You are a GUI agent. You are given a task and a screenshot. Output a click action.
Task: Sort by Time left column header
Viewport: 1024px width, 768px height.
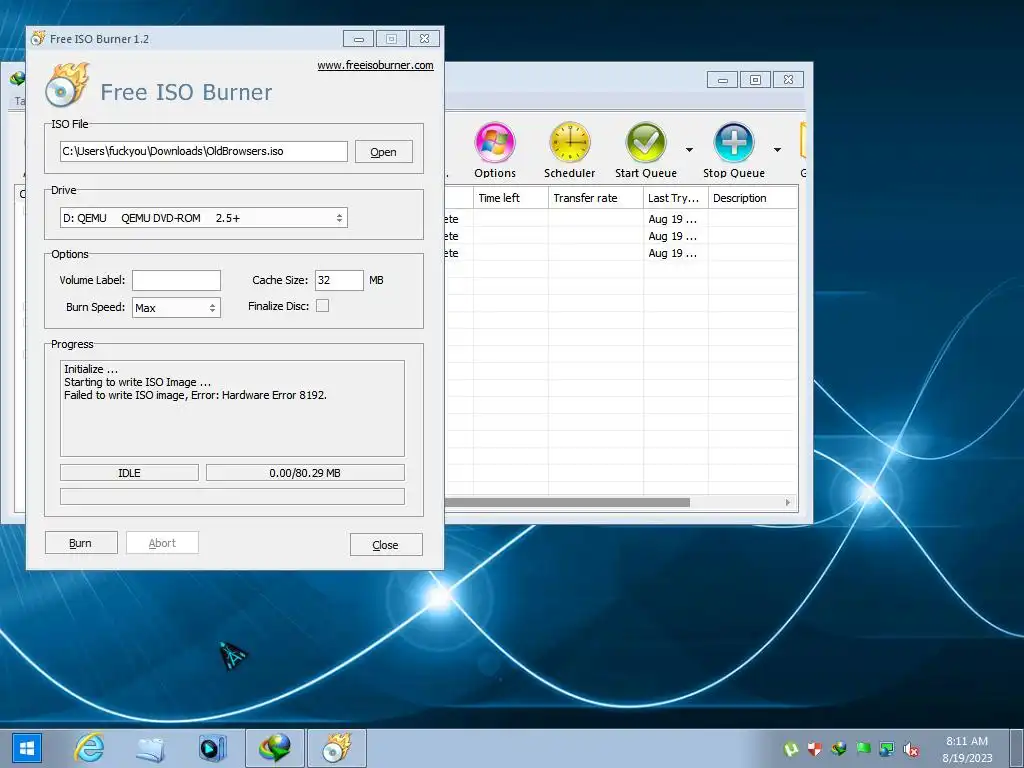(511, 198)
